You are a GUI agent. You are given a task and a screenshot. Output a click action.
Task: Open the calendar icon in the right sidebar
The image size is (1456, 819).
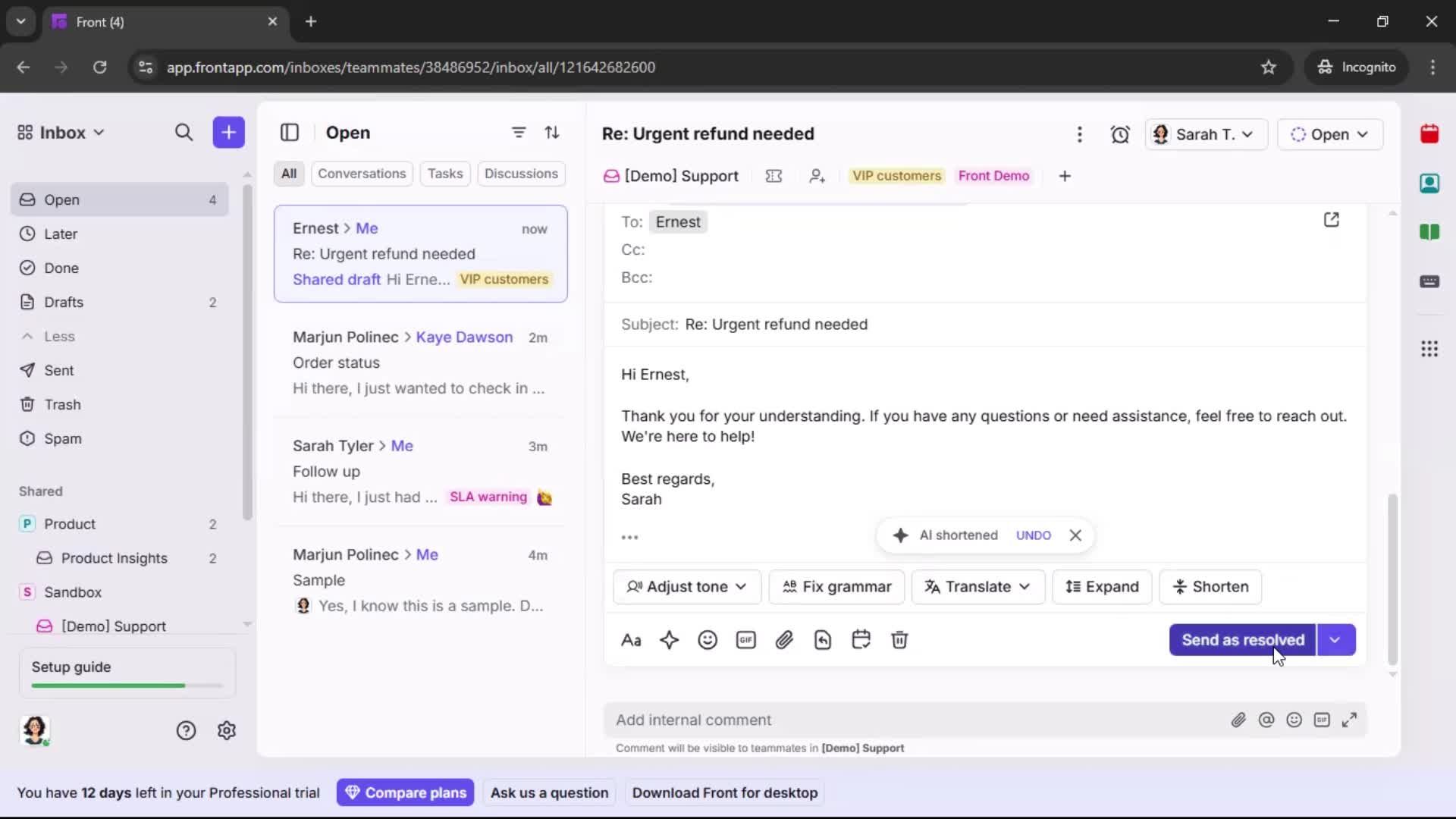click(x=1430, y=133)
